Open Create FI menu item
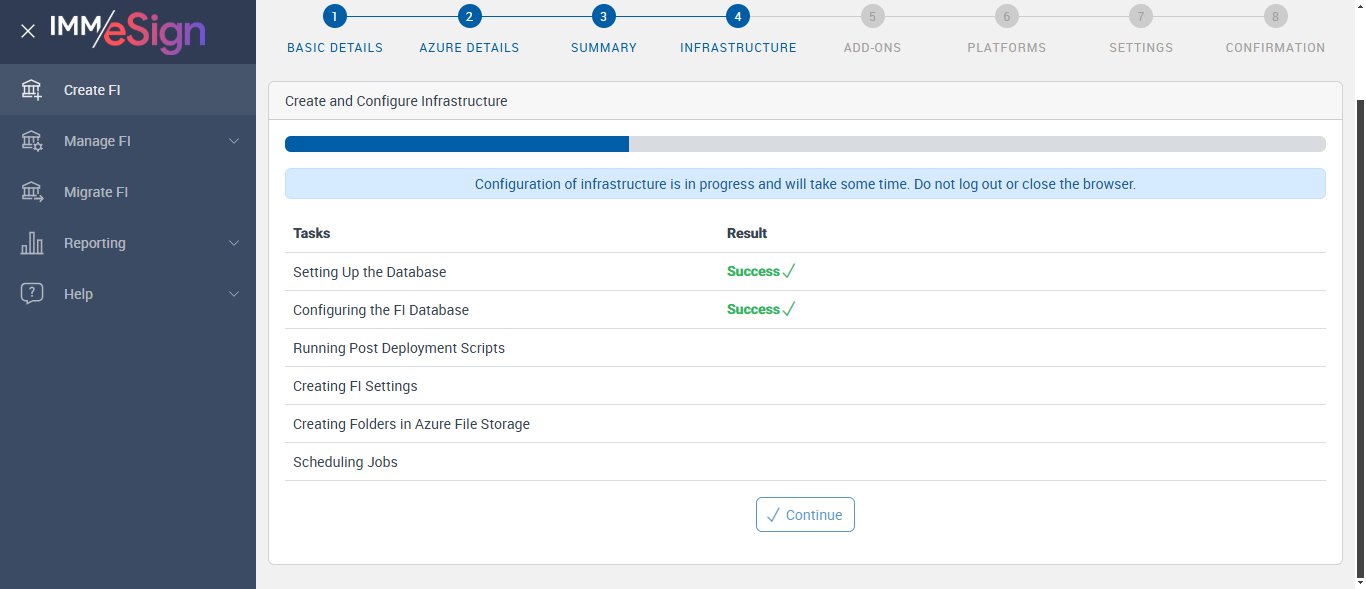1366x589 pixels. 128,90
